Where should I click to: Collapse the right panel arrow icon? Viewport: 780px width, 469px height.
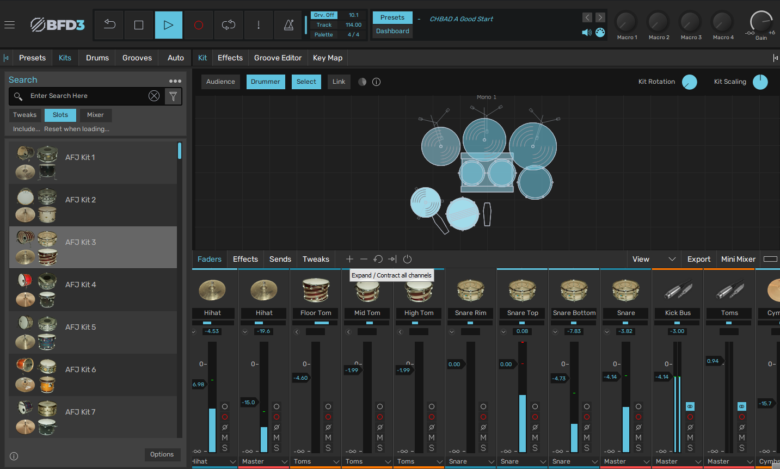[x=775, y=58]
